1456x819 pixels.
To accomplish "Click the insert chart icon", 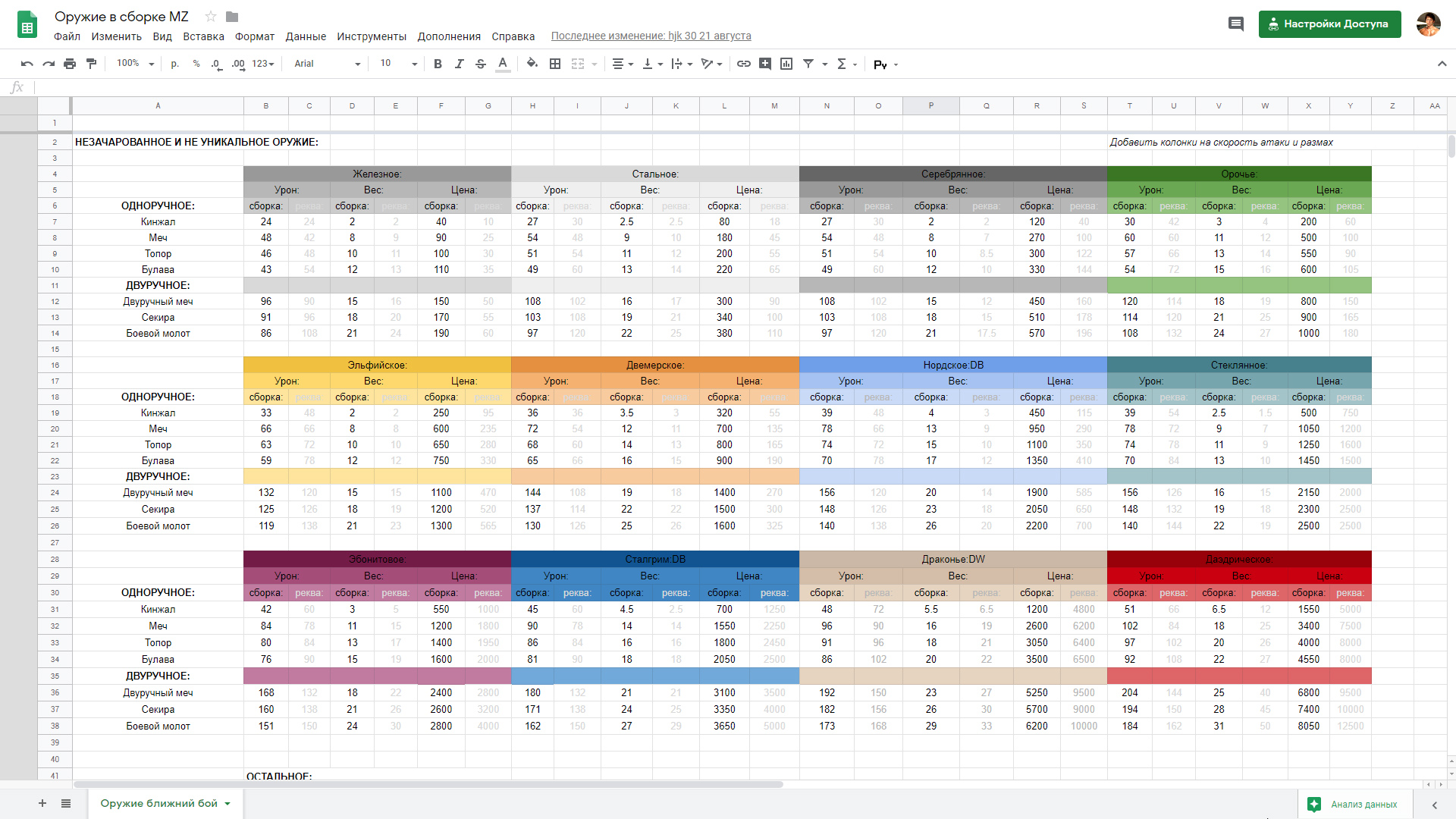I will (786, 64).
